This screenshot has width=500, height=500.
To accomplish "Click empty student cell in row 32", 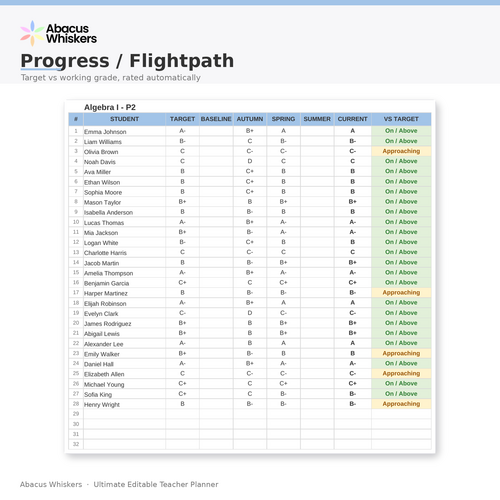I will pos(124,444).
